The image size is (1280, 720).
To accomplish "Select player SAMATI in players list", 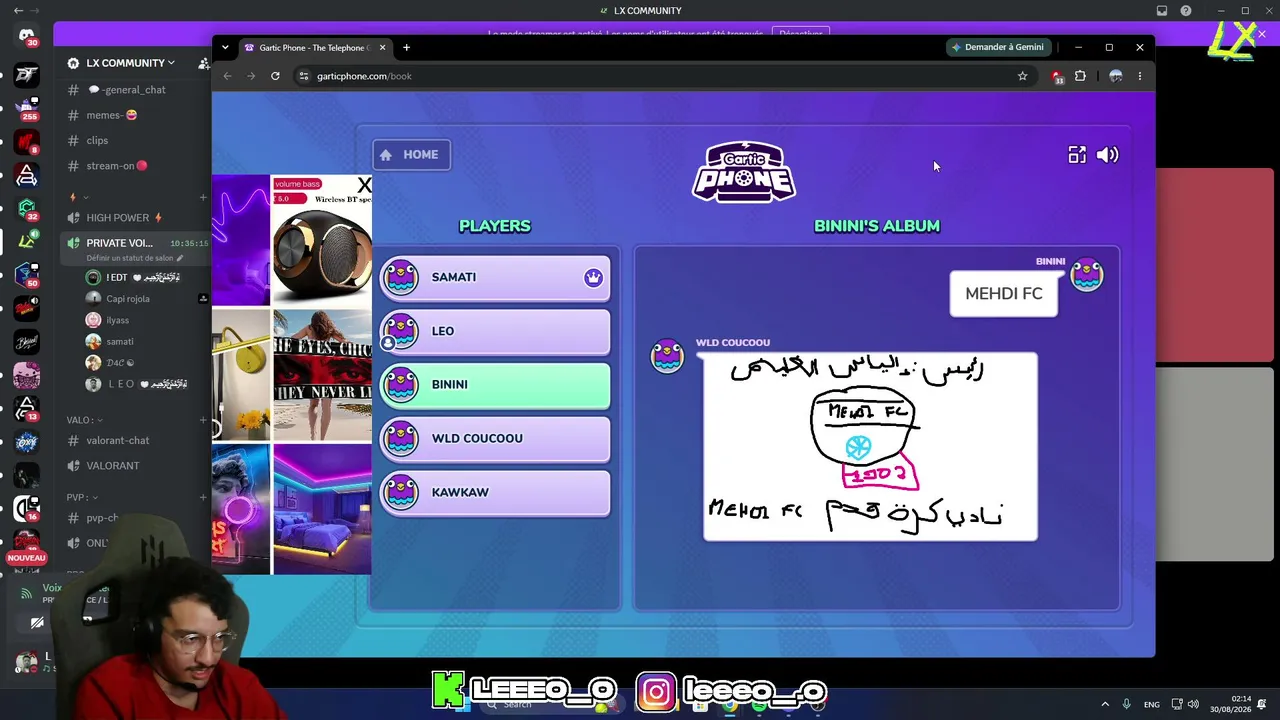I will point(495,278).
